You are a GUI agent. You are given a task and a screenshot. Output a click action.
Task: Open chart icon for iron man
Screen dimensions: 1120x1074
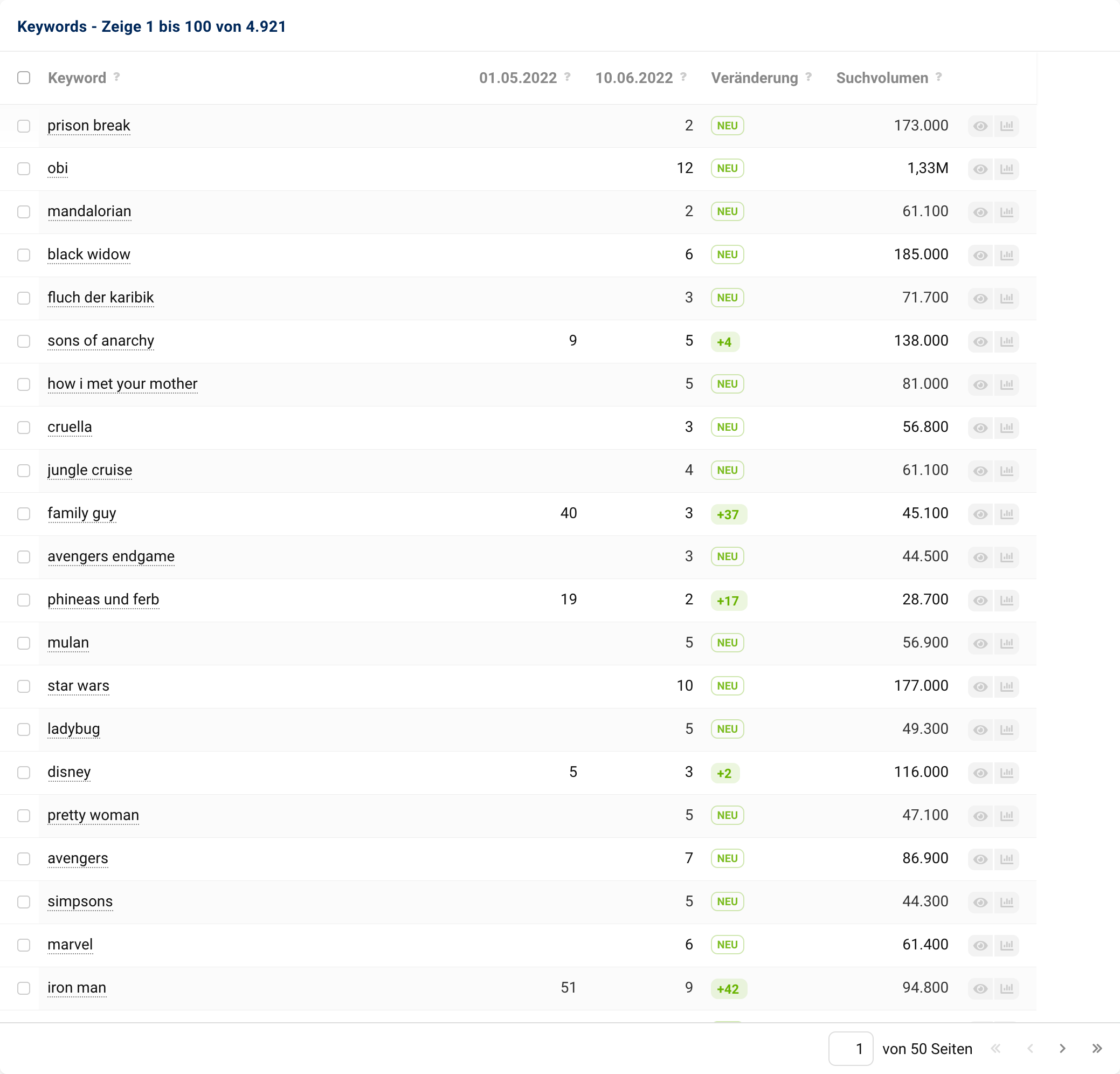tap(1006, 988)
